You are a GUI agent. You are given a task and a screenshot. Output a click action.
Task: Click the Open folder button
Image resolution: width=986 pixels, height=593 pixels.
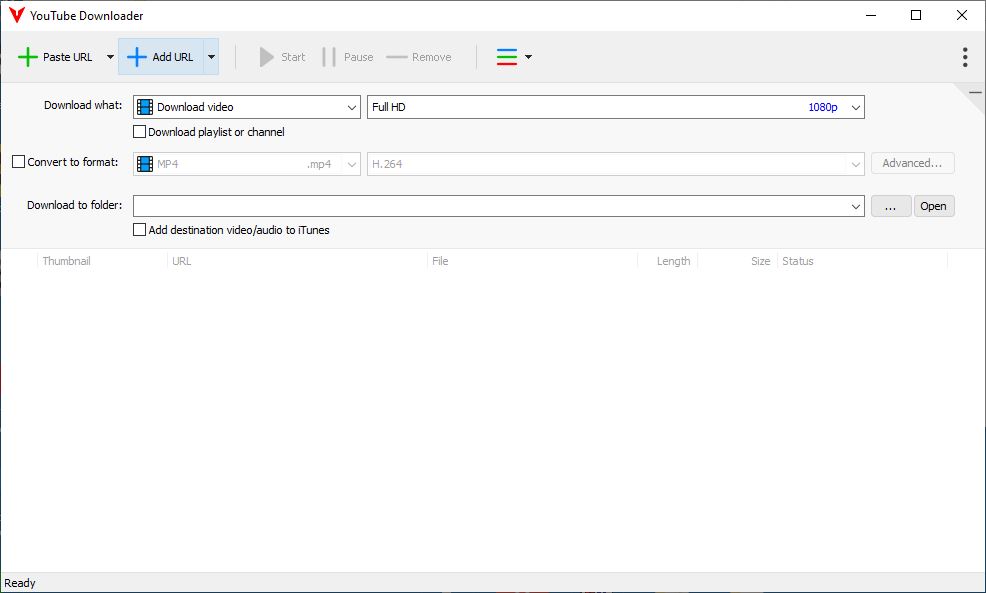(934, 206)
